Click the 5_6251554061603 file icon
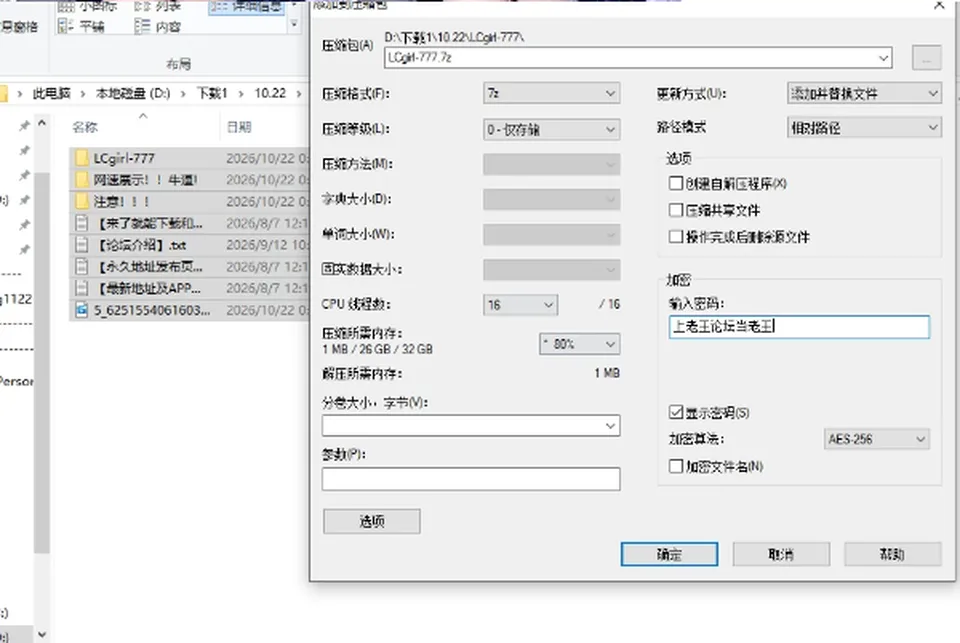The image size is (960, 643). coord(81,310)
